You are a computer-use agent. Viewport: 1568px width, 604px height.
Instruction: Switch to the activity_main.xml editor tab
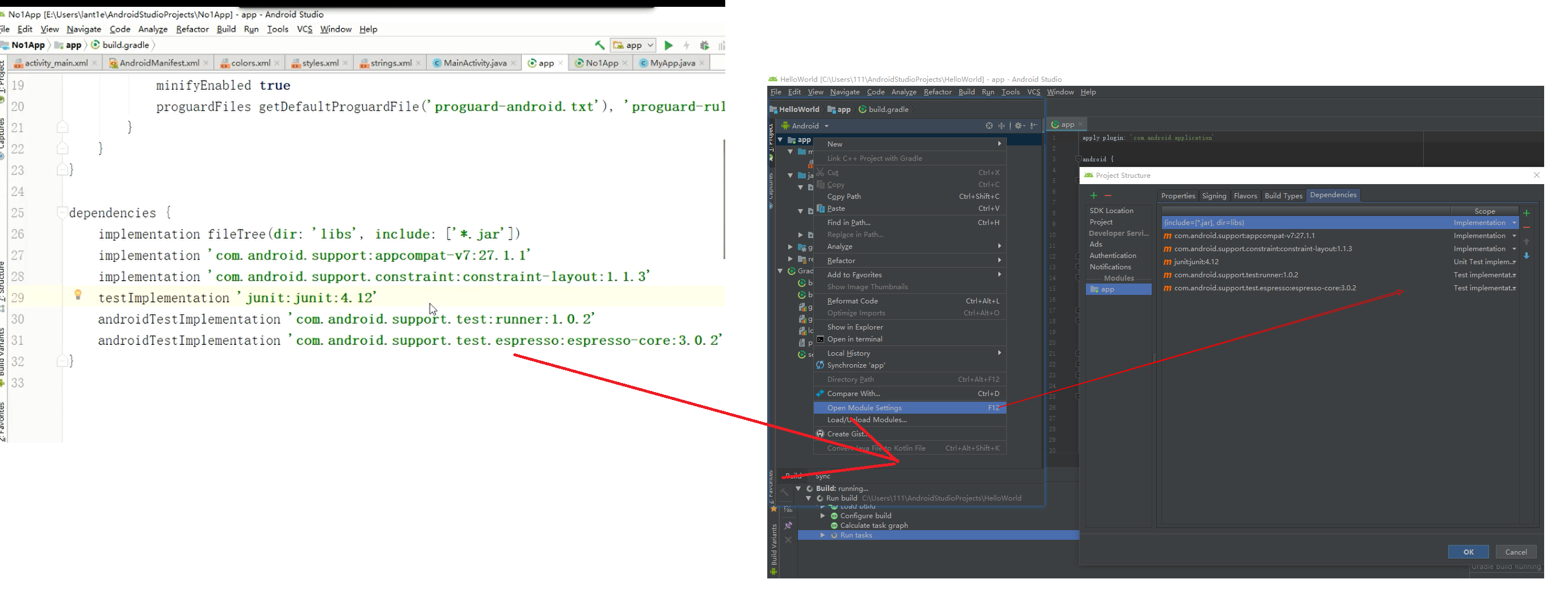coord(56,63)
